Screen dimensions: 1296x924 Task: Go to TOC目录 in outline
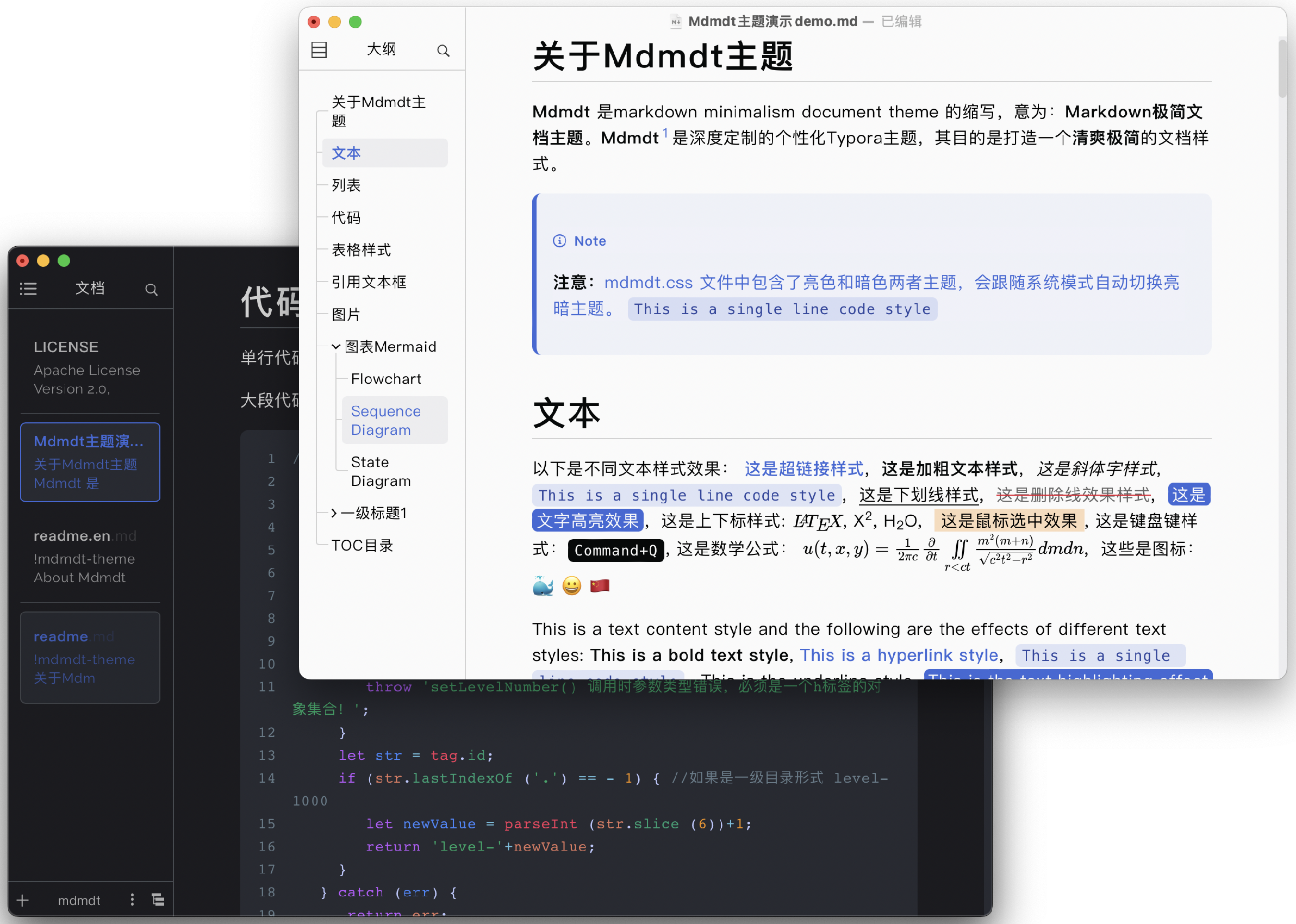pos(363,546)
